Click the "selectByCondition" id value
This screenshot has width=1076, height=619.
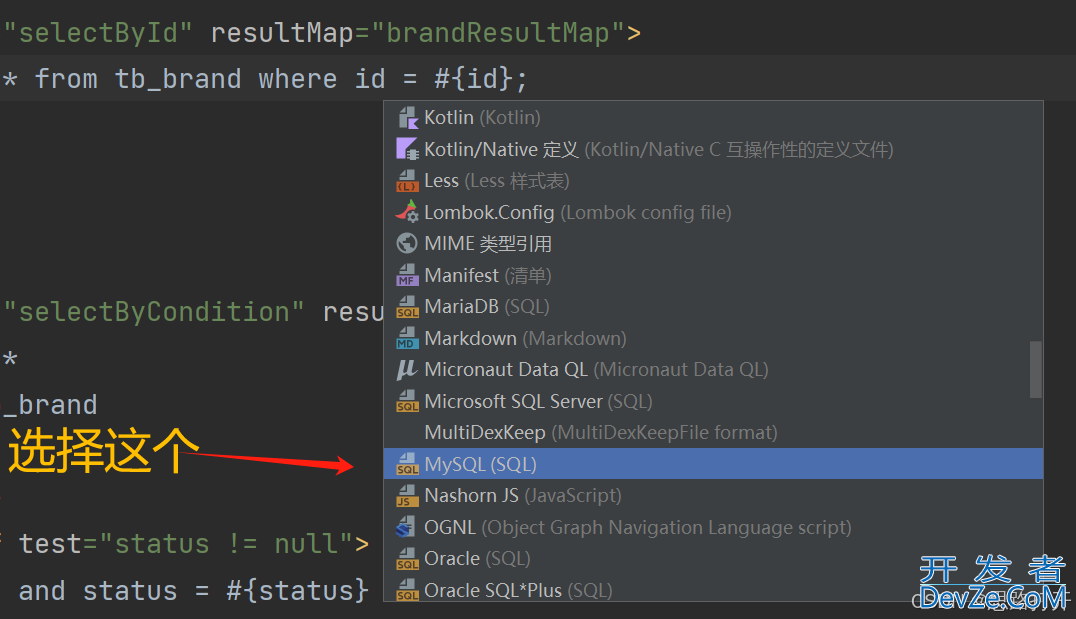coord(154,312)
